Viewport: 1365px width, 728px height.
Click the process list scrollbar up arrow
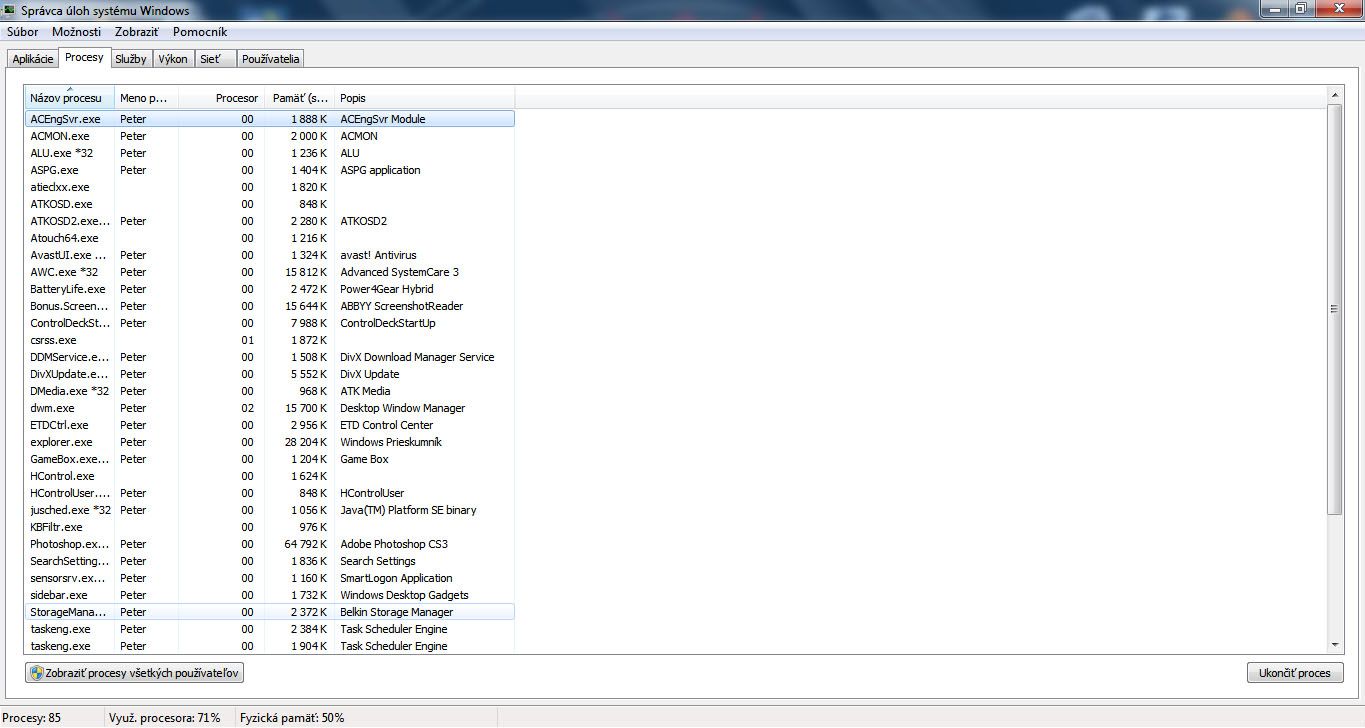pos(1335,95)
